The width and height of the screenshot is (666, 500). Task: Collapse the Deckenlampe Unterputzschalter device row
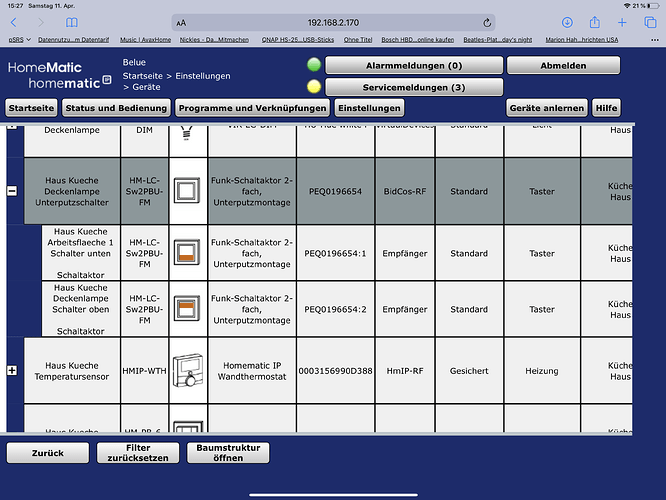[x=12, y=190]
